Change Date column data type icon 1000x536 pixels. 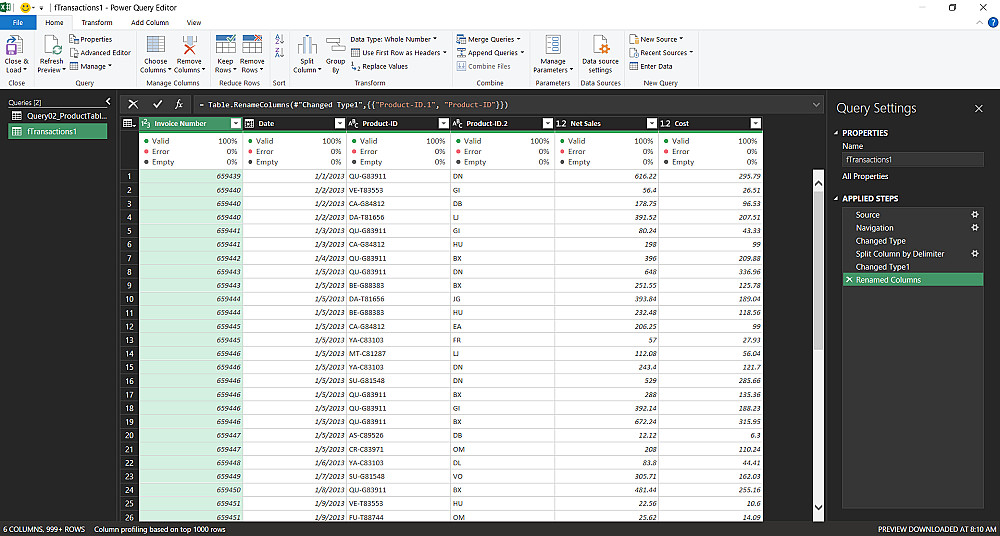click(249, 124)
